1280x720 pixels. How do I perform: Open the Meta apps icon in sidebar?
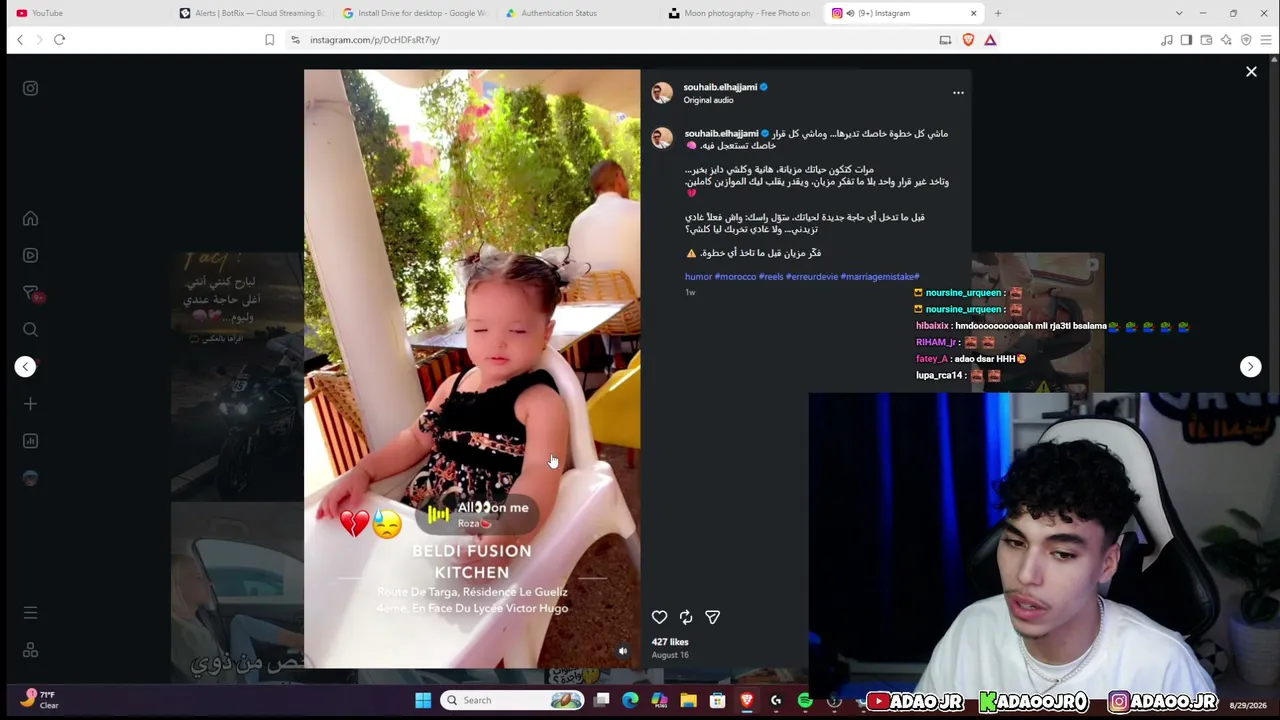pos(30,650)
